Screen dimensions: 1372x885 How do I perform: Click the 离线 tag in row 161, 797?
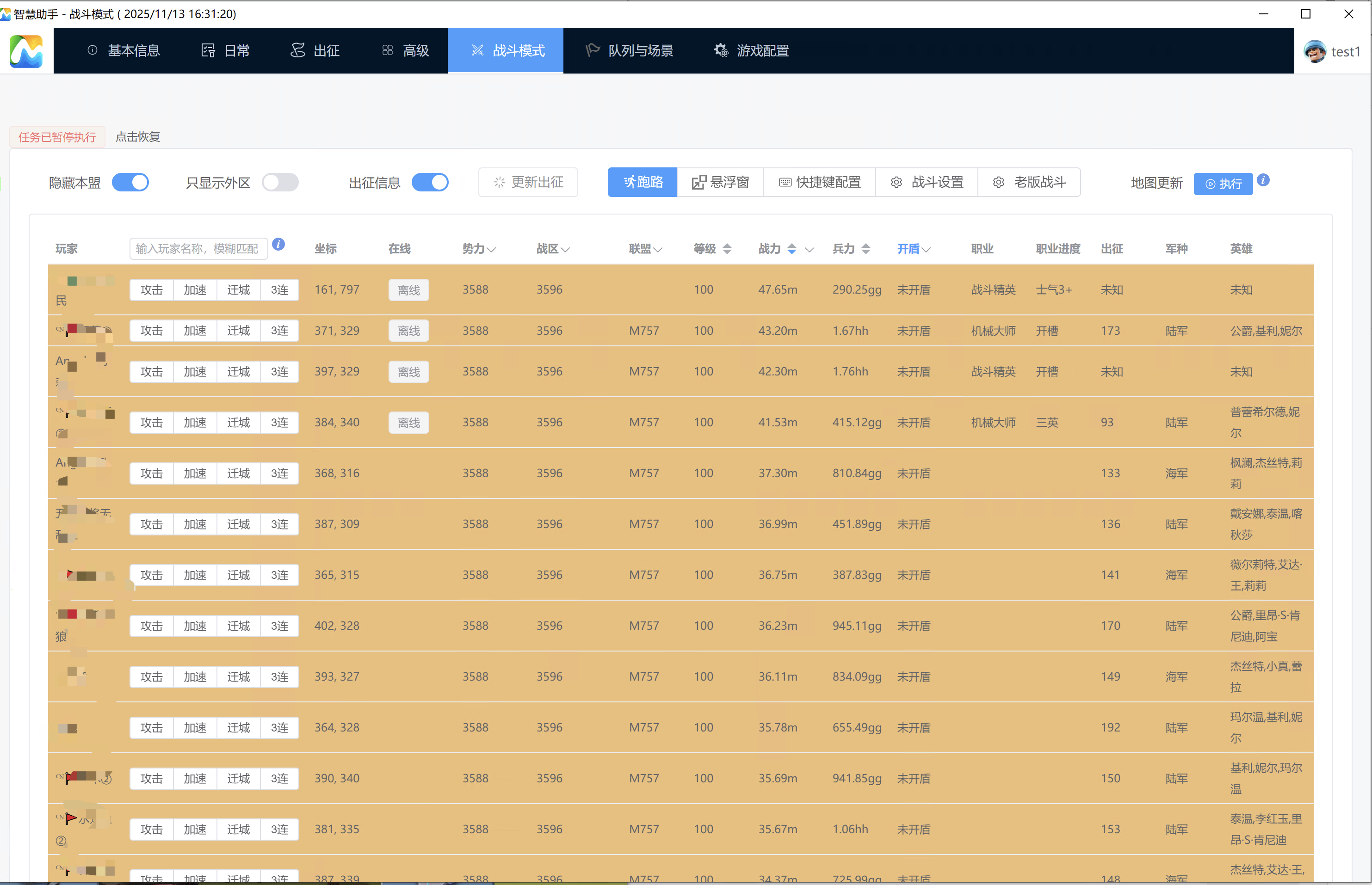pos(408,290)
